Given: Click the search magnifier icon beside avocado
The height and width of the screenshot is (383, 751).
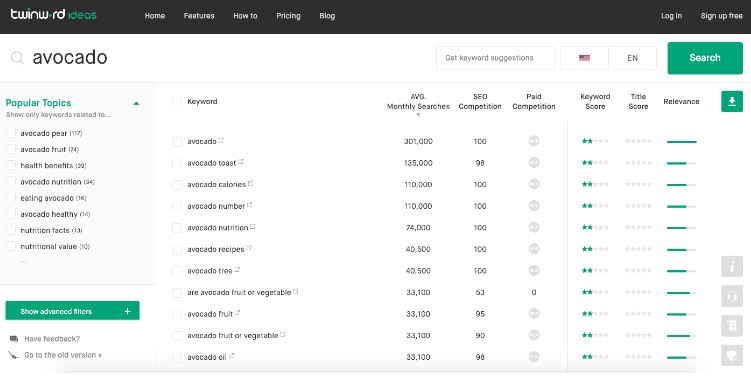Looking at the screenshot, I should tap(17, 58).
